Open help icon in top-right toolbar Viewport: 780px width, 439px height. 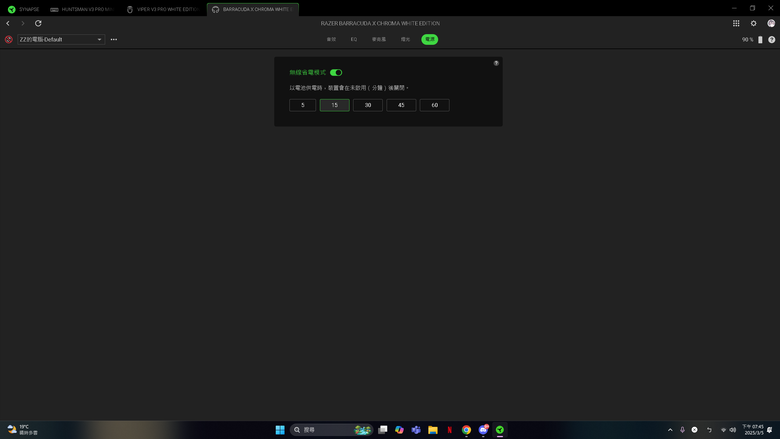click(x=772, y=40)
